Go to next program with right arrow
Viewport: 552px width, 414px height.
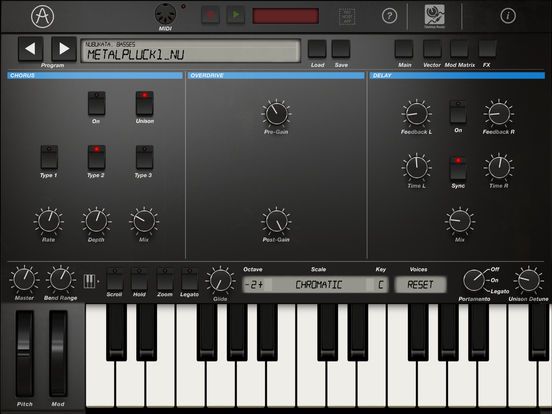pos(64,49)
